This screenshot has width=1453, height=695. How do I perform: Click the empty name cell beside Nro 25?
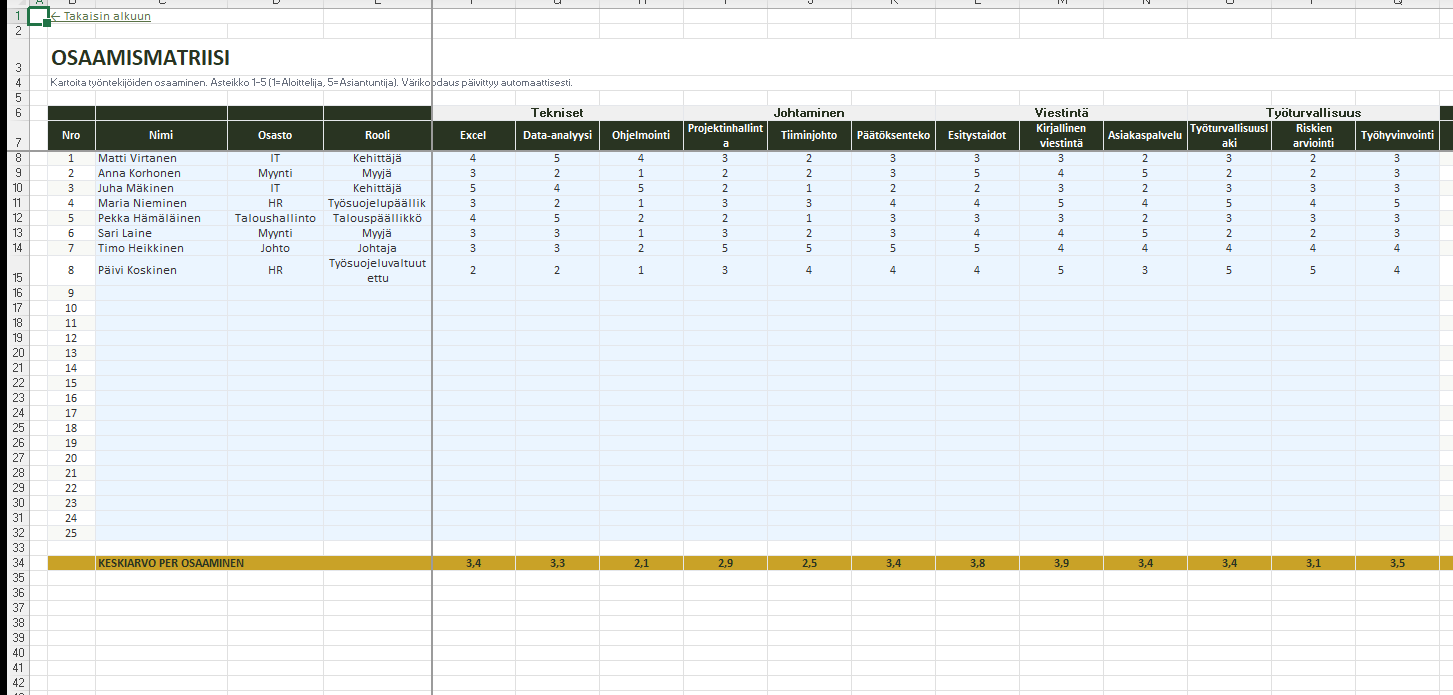161,533
